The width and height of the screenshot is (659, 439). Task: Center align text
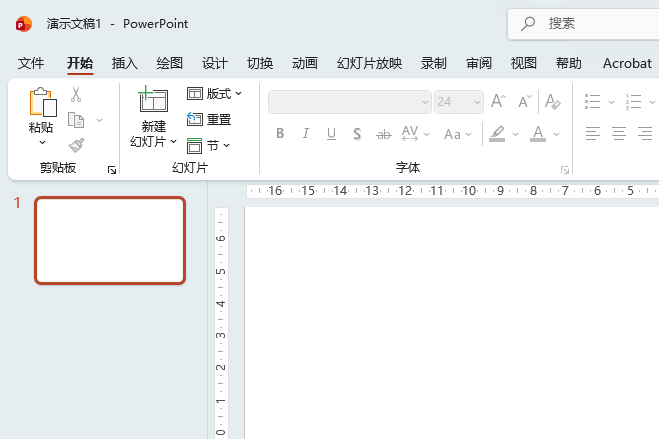pyautogui.click(x=619, y=134)
